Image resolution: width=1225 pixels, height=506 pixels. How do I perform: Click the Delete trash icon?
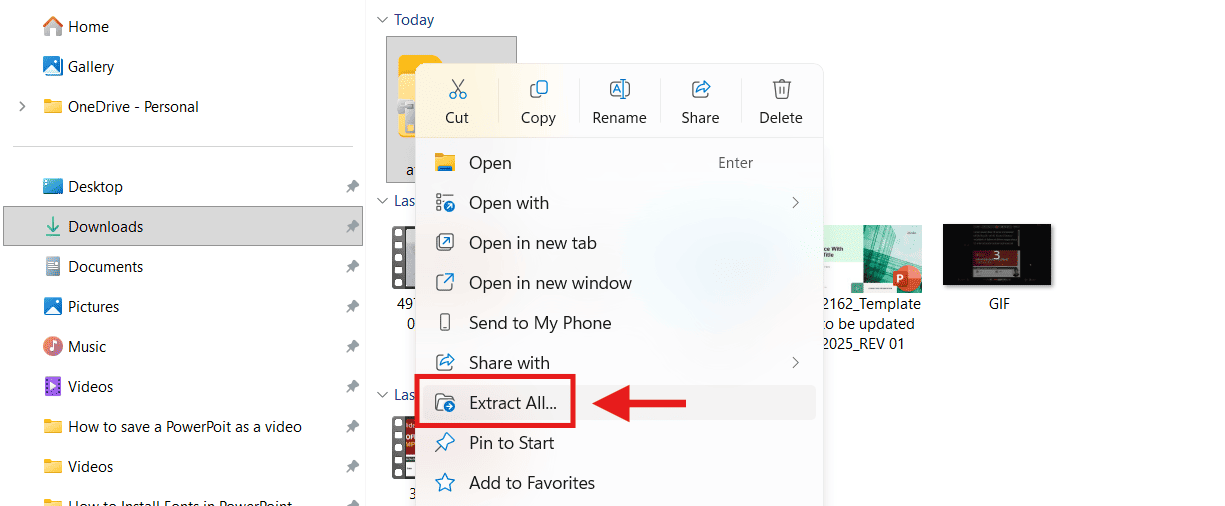pos(781,90)
